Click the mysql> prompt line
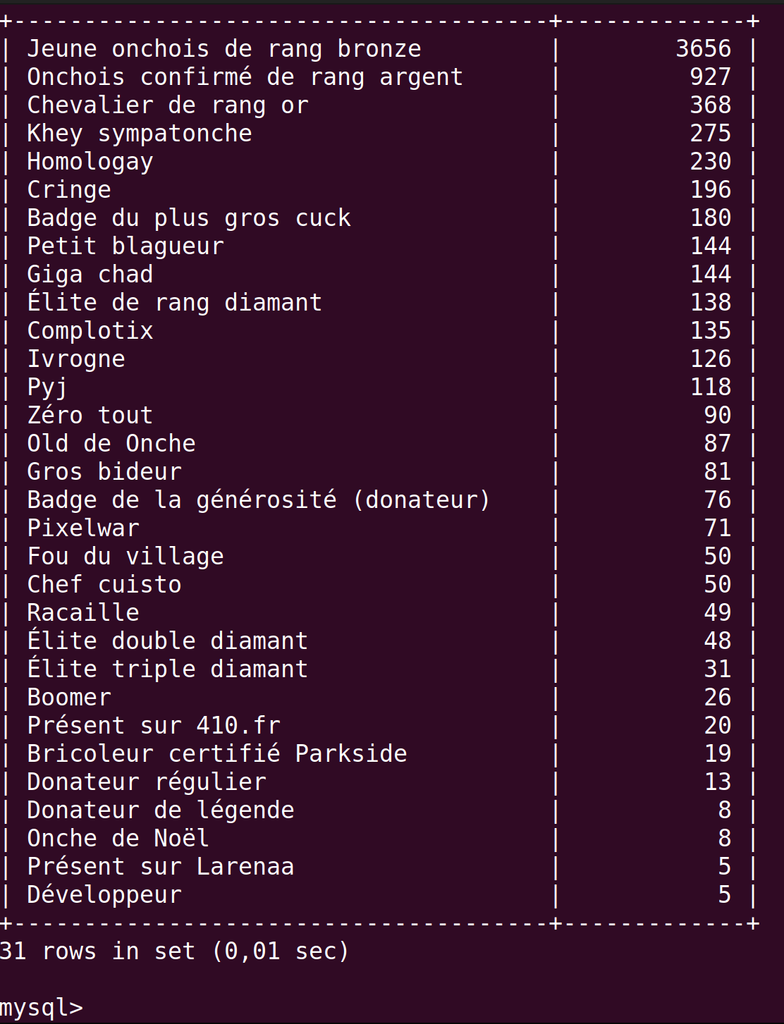The image size is (784, 1024). pyautogui.click(x=42, y=1007)
